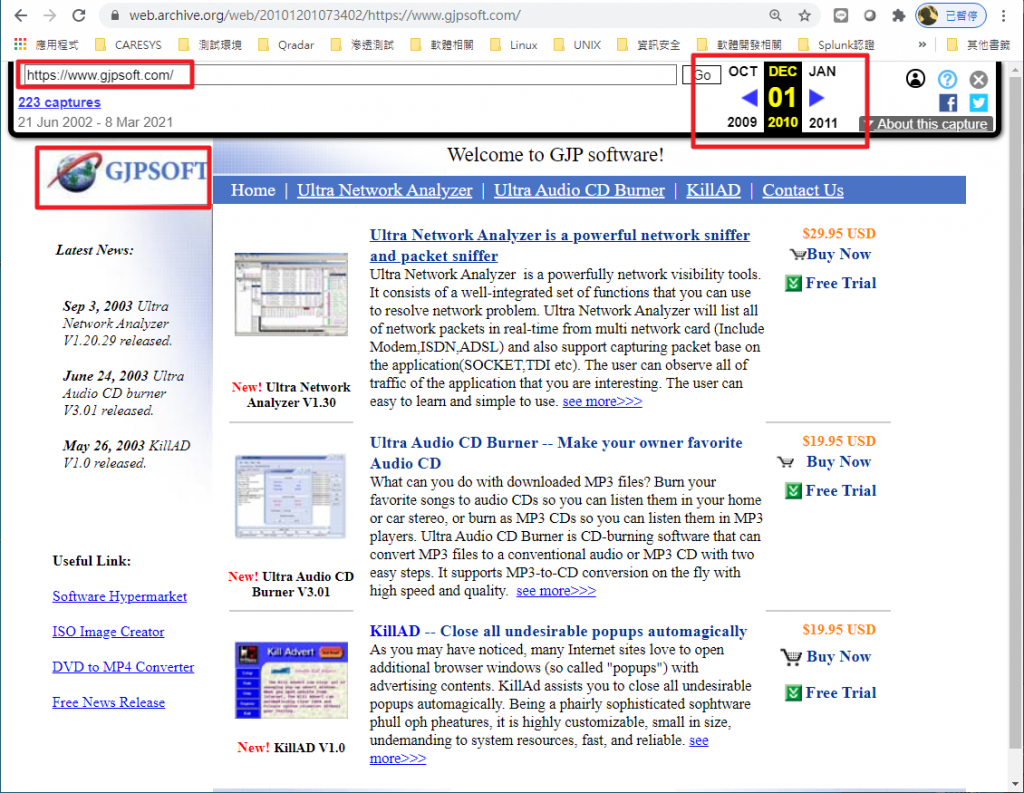Open the Linux bookmark folder
This screenshot has height=793, width=1024.
tap(514, 44)
